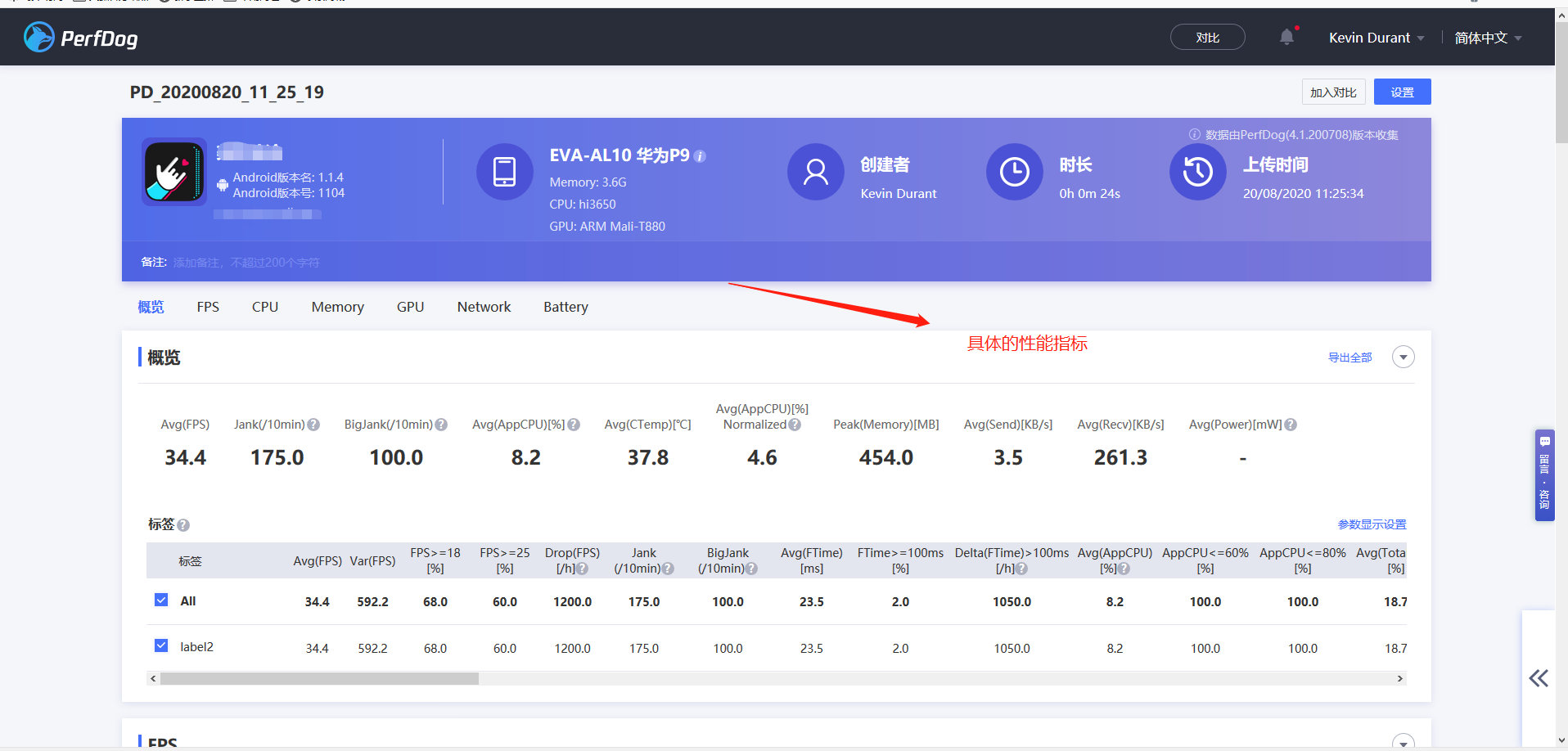Select the 概览 tab

point(151,307)
